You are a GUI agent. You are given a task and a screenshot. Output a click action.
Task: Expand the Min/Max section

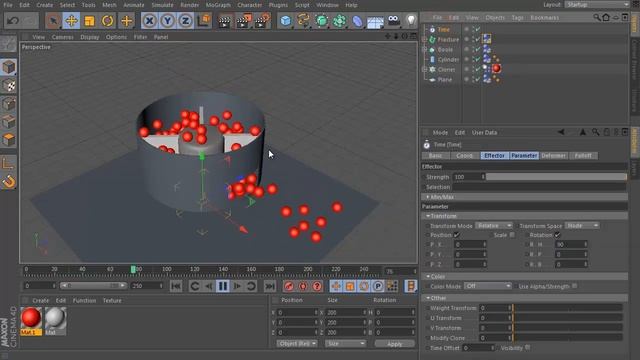coord(427,197)
